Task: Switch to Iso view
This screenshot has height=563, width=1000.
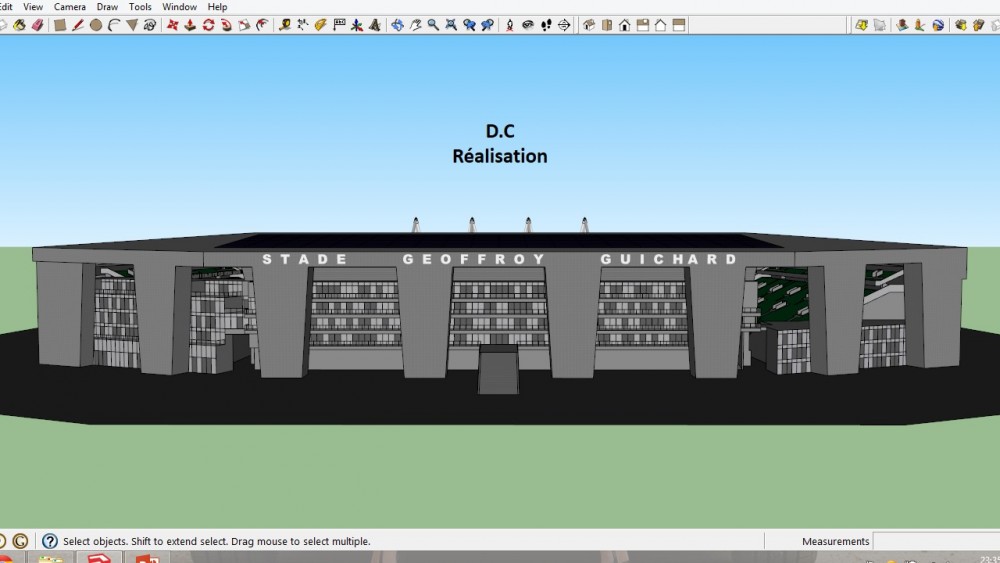Action: [589, 25]
